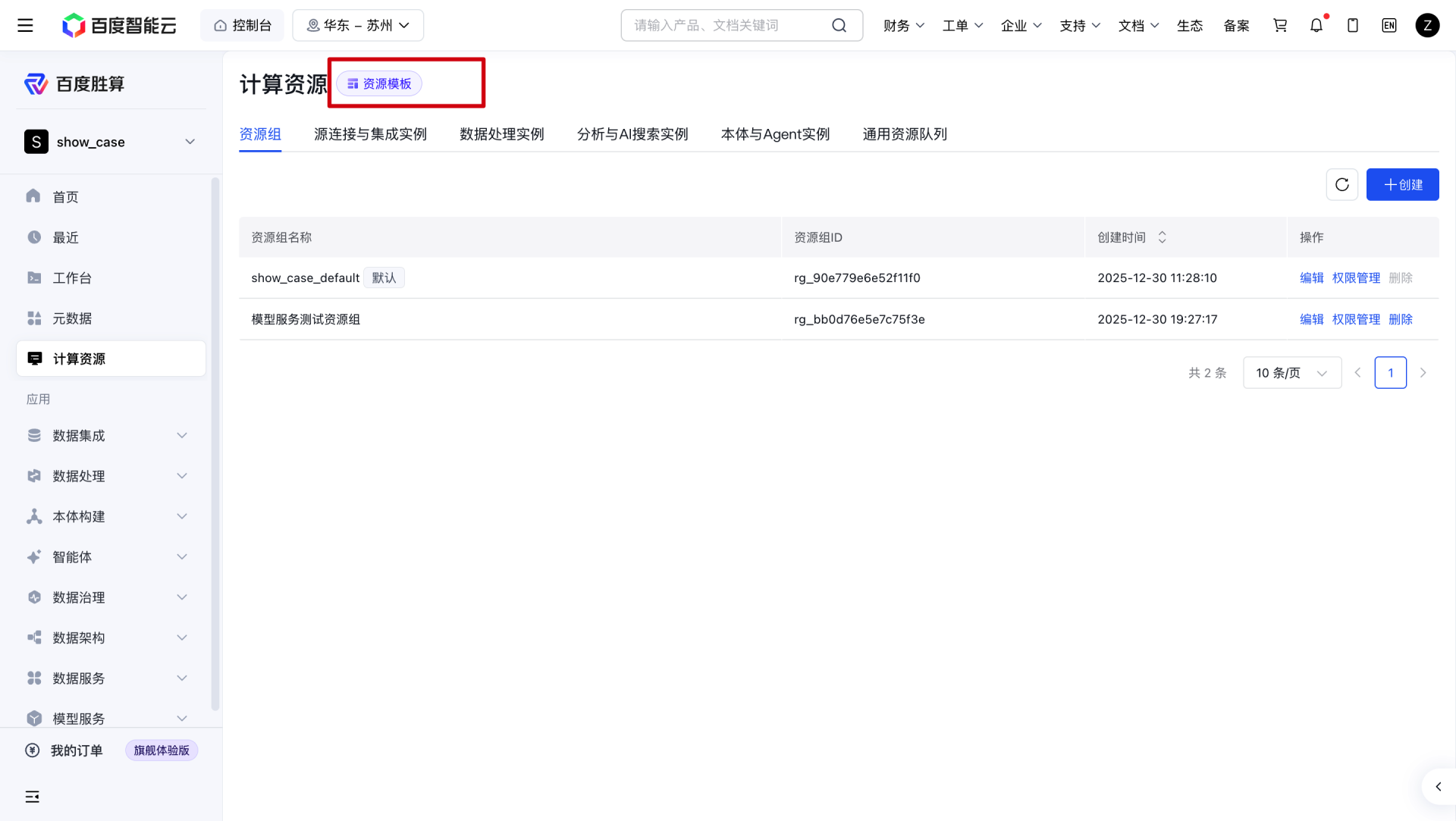This screenshot has height=821, width=1456.
Task: Open 最近 in the sidebar
Action: 111,237
